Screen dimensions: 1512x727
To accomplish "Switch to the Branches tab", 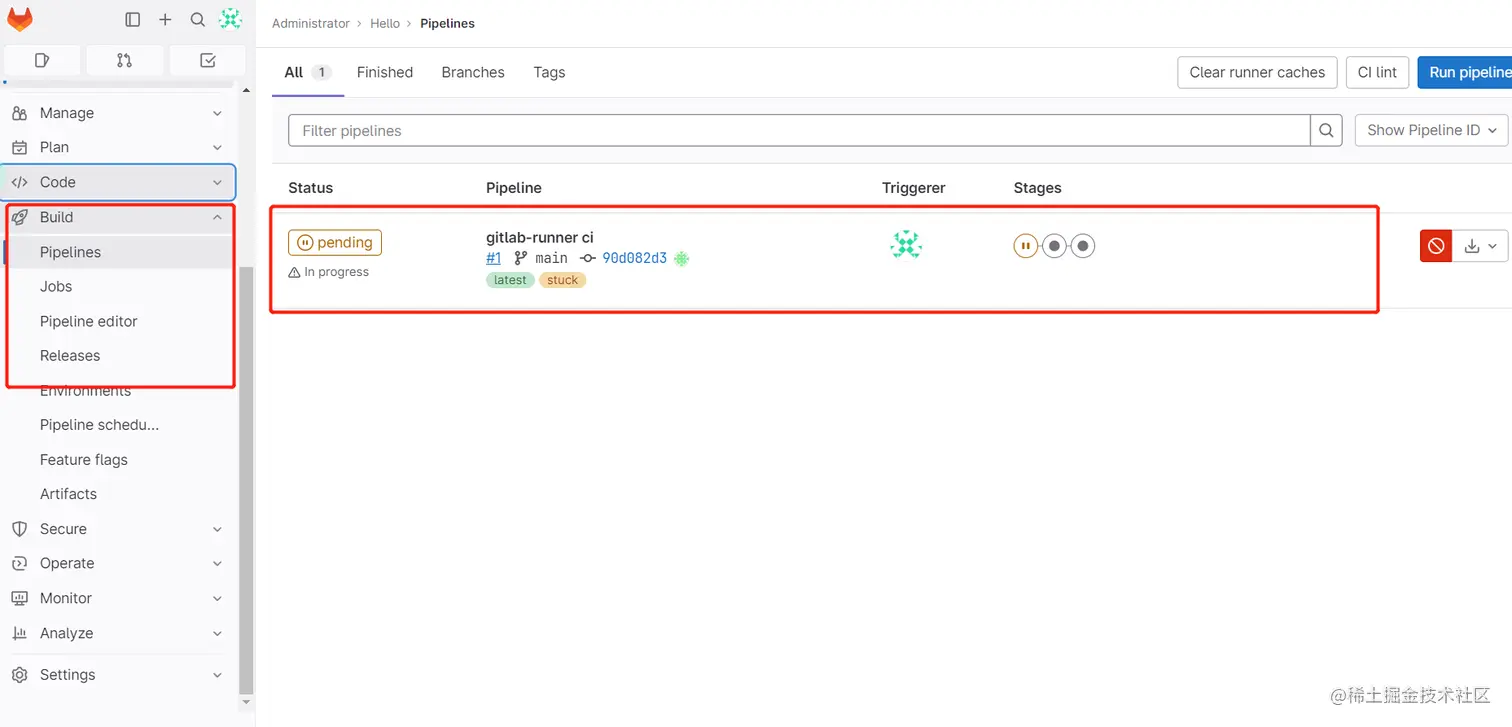I will [473, 72].
